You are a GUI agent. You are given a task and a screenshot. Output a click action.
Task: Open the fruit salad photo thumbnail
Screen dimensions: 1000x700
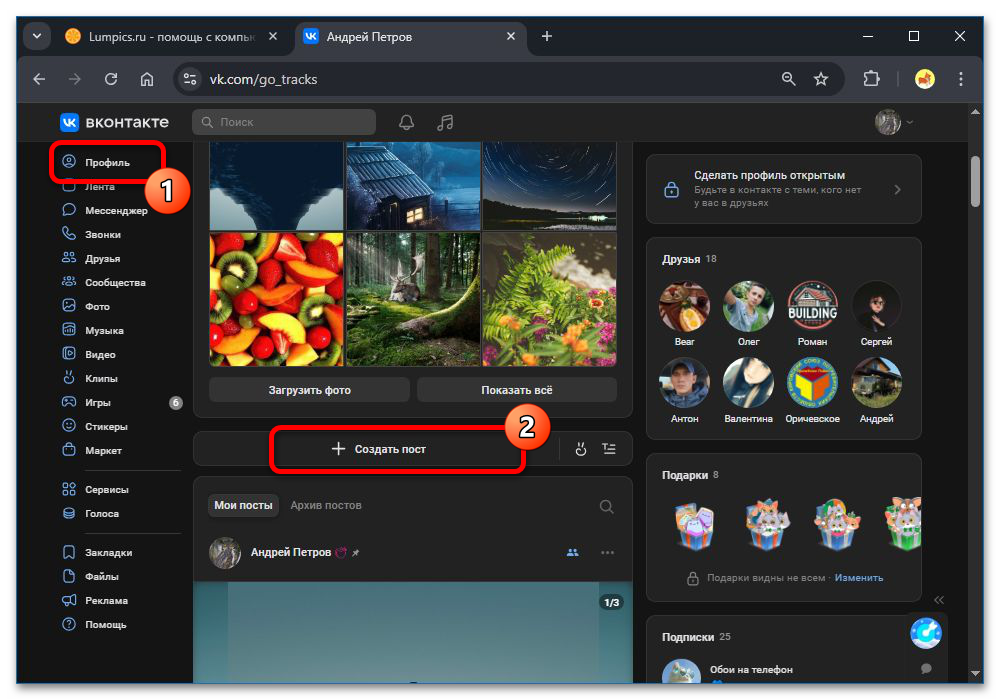(x=276, y=299)
